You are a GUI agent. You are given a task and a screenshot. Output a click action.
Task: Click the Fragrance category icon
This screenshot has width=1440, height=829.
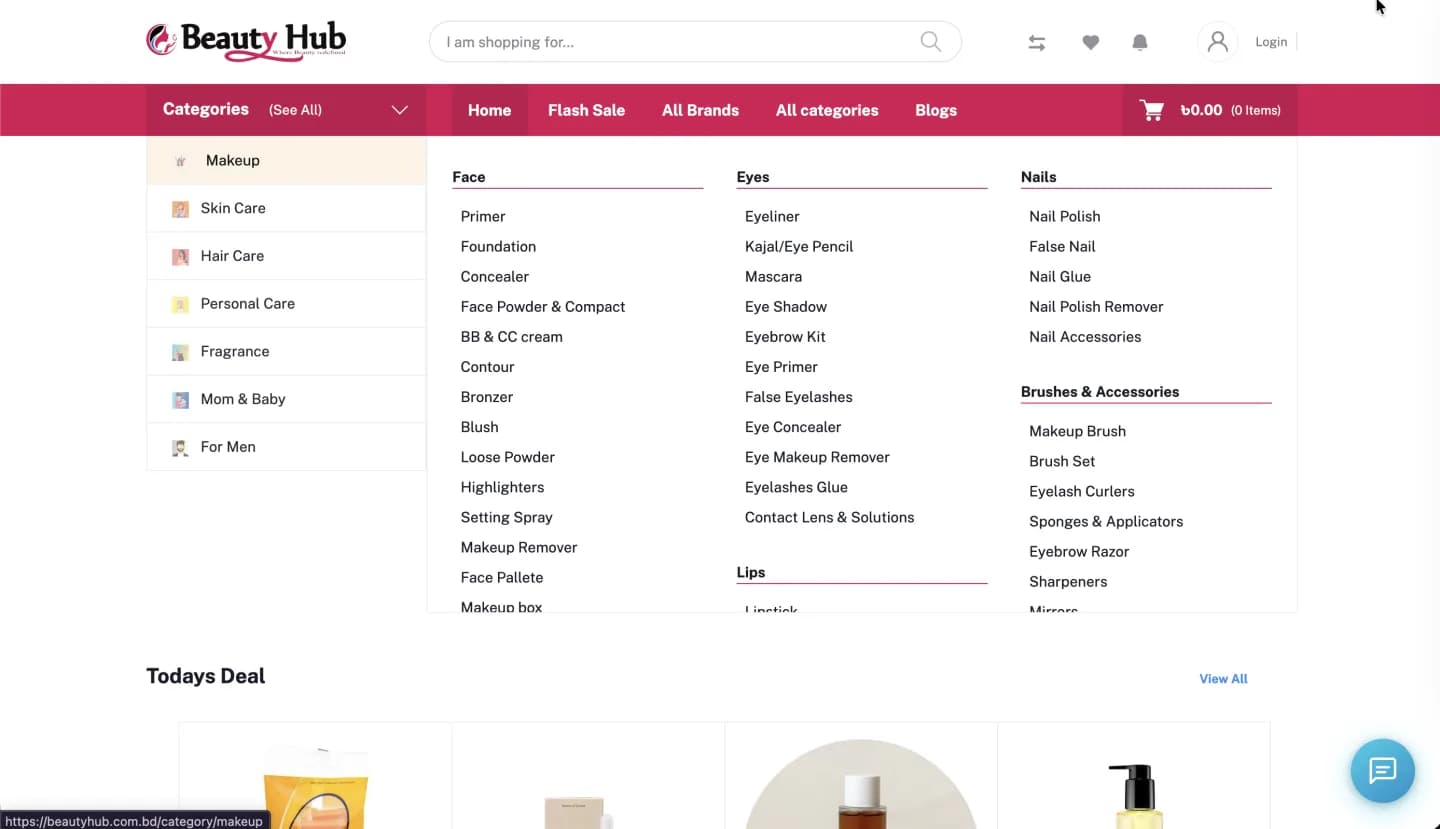180,352
